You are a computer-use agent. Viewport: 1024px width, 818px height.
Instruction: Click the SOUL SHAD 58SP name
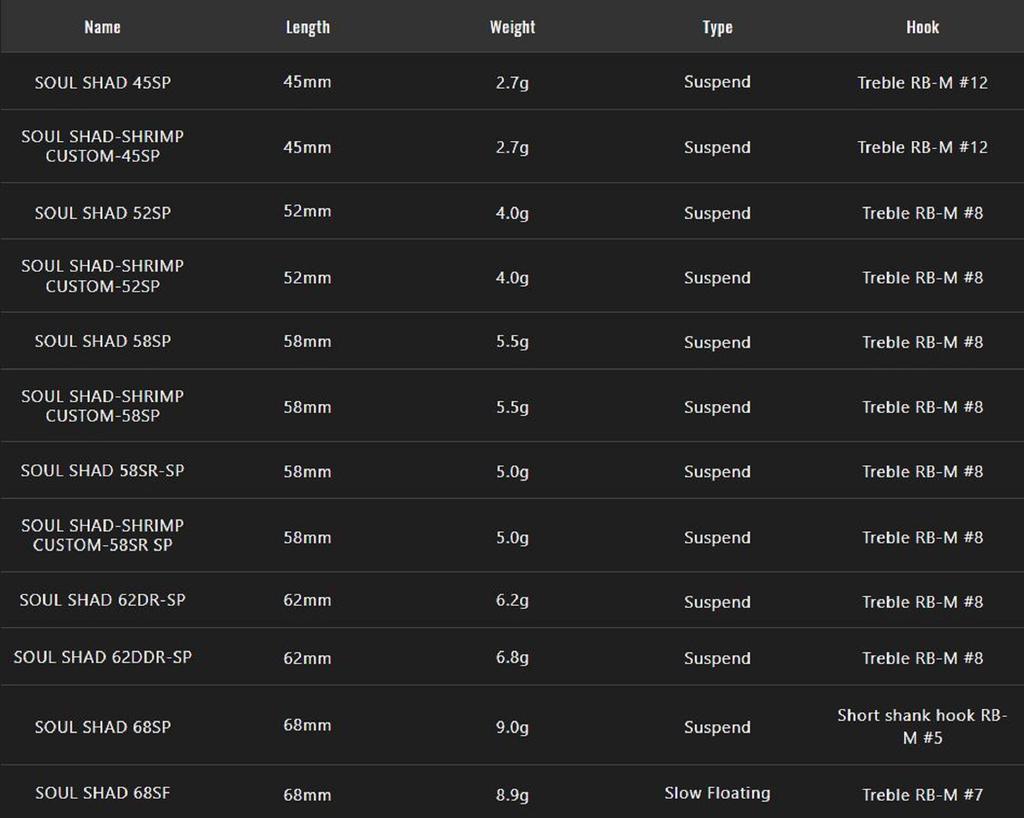click(102, 342)
